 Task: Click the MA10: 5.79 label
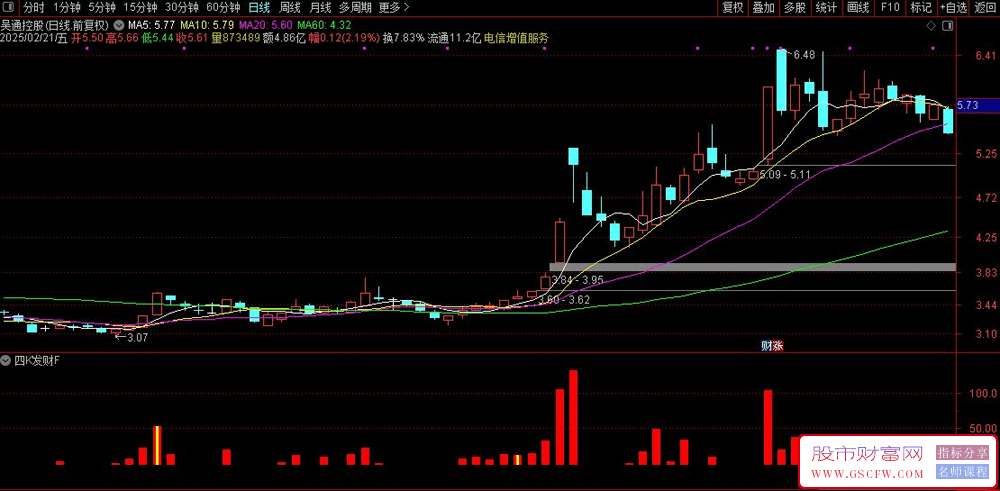coord(207,26)
